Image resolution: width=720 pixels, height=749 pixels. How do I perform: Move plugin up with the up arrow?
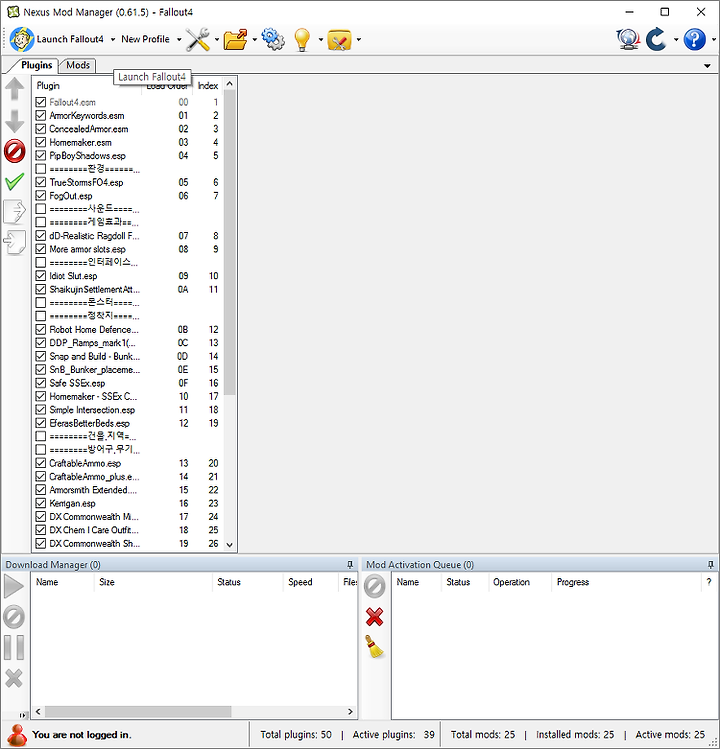[15, 89]
